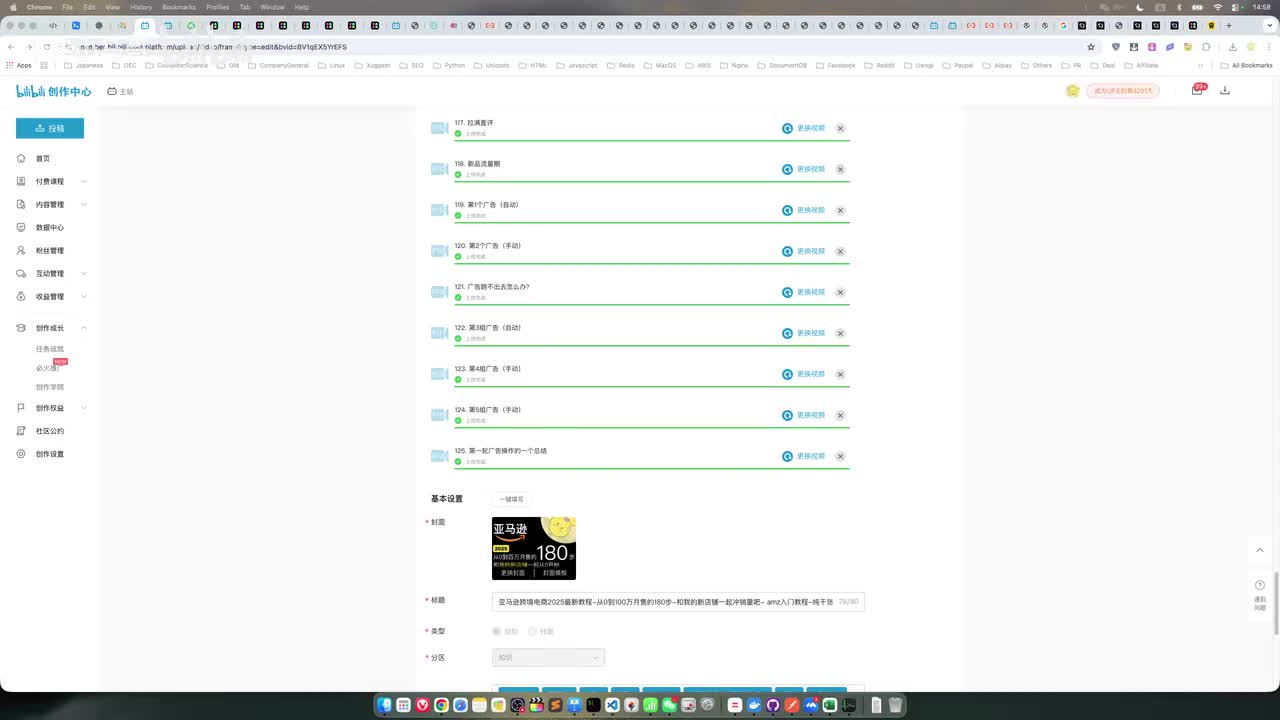Replace video for item 118 新品流量期
This screenshot has width=1280, height=720.
pyautogui.click(x=804, y=169)
